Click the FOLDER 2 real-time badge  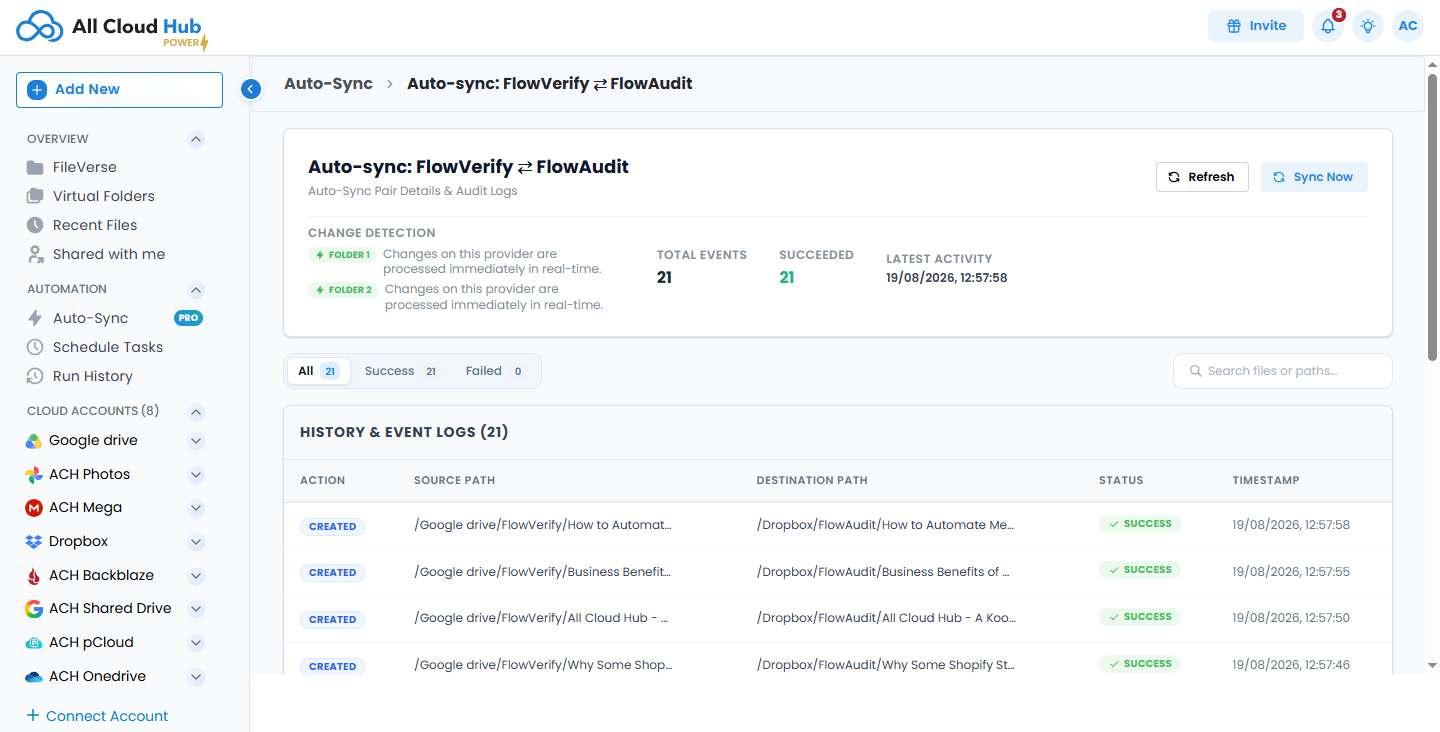pyautogui.click(x=343, y=290)
